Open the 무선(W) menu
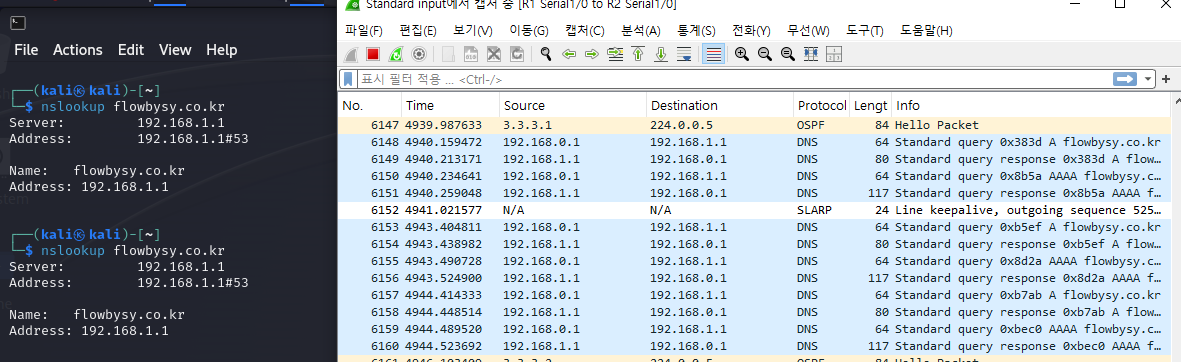The width and height of the screenshot is (1181, 362). [808, 31]
